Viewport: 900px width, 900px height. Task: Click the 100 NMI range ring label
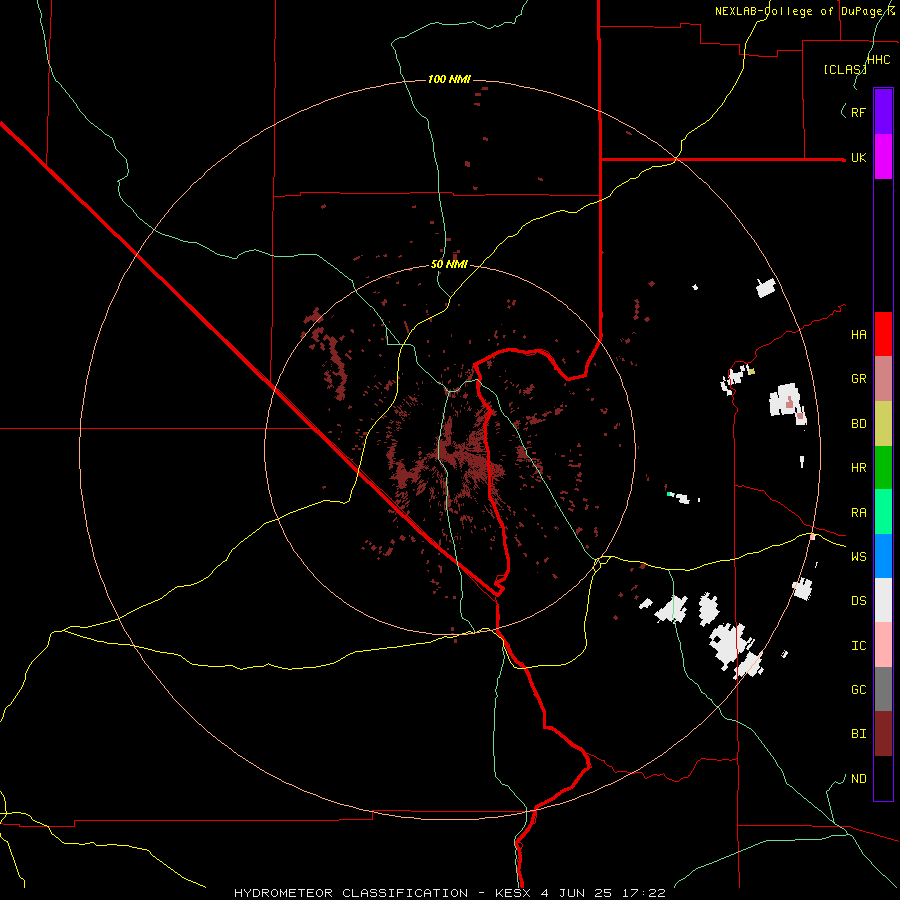pos(449,79)
